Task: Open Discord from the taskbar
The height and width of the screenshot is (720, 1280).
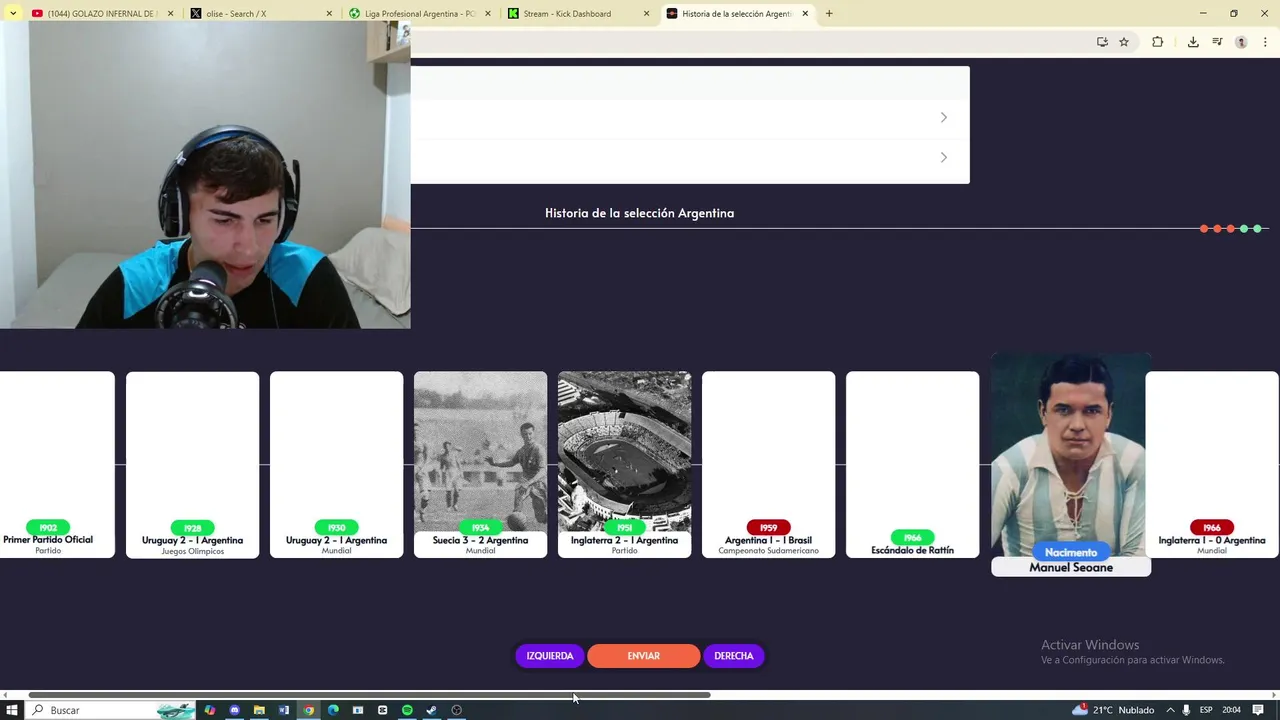Action: click(234, 710)
